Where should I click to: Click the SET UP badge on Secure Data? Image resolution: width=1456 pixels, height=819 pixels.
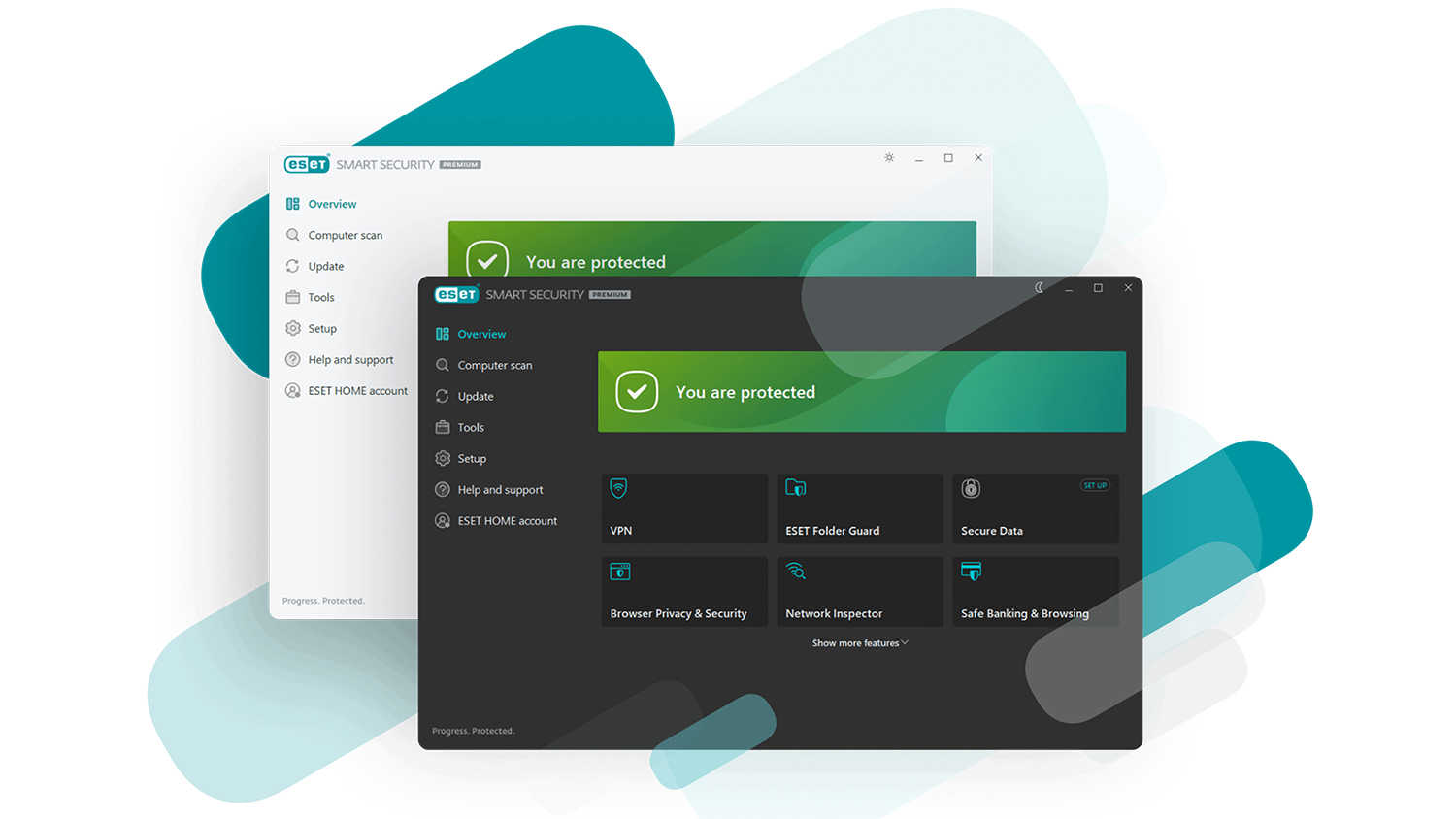coord(1095,485)
